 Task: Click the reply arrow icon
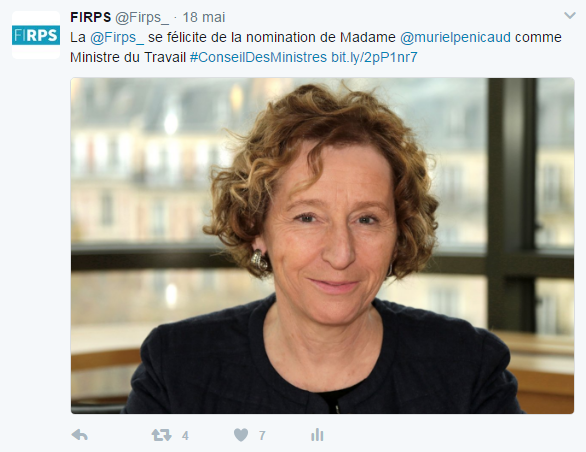(79, 435)
